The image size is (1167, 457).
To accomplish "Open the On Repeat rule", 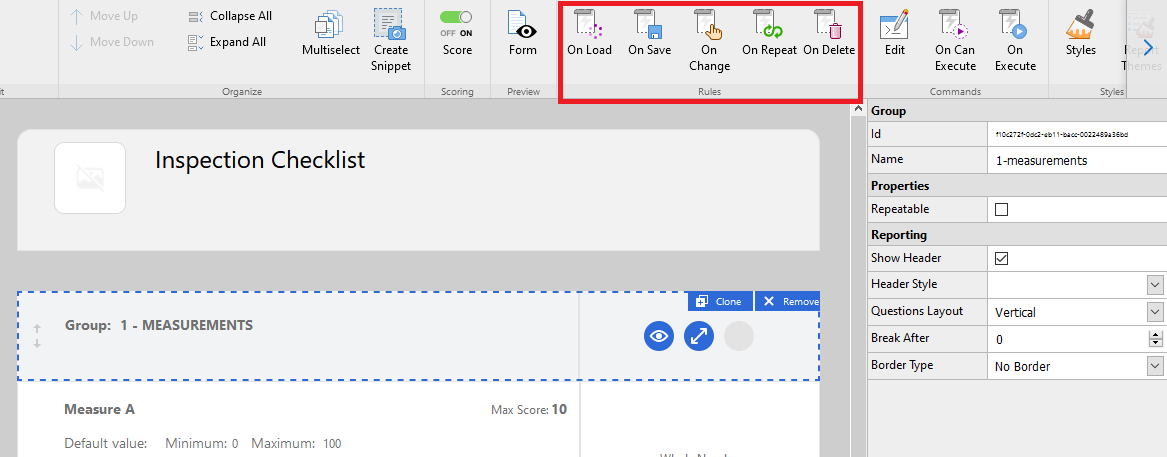I will (769, 25).
